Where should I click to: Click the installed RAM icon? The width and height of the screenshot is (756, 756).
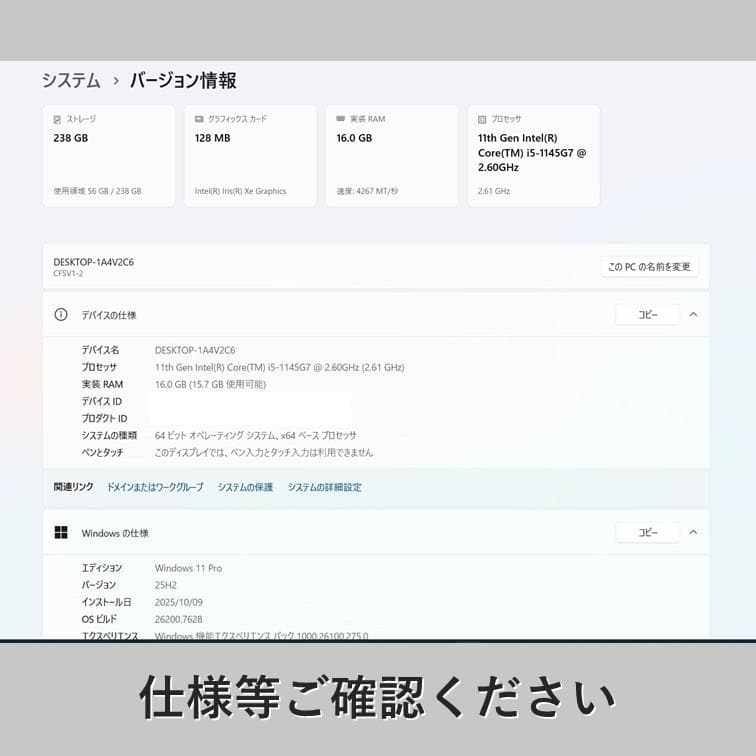(340, 119)
